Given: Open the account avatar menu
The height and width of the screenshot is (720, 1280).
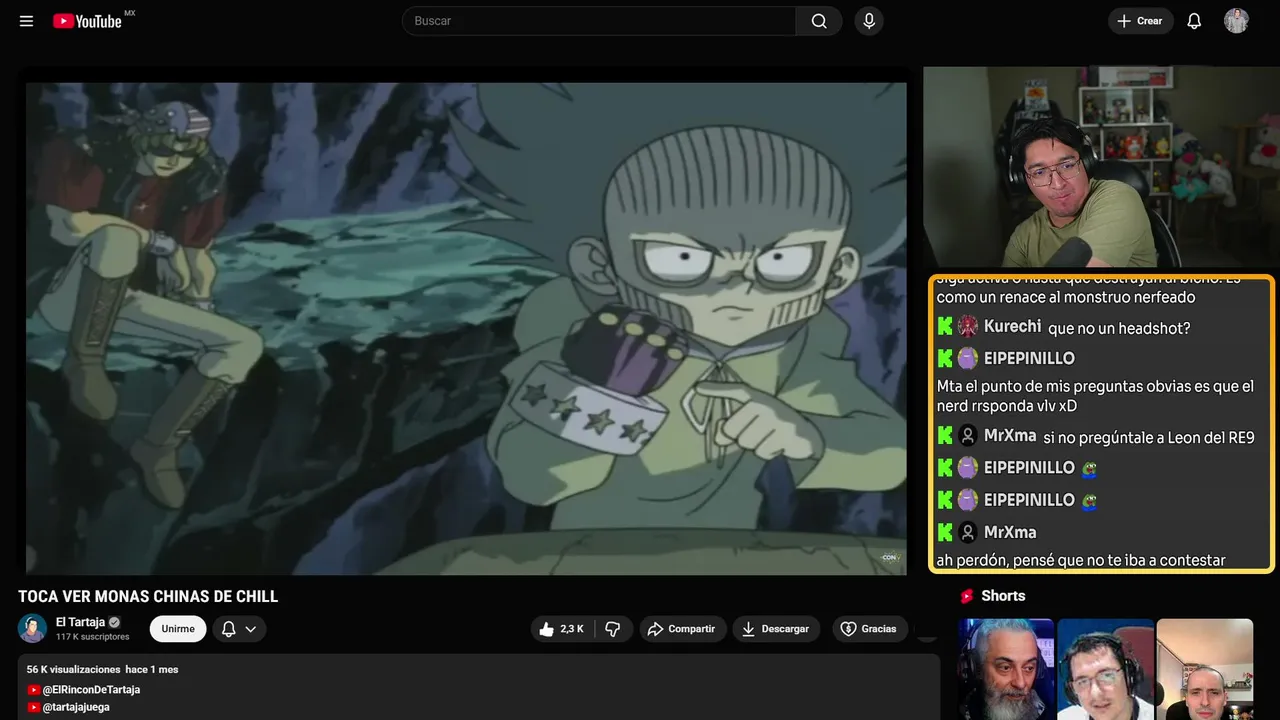Looking at the screenshot, I should coord(1236,21).
